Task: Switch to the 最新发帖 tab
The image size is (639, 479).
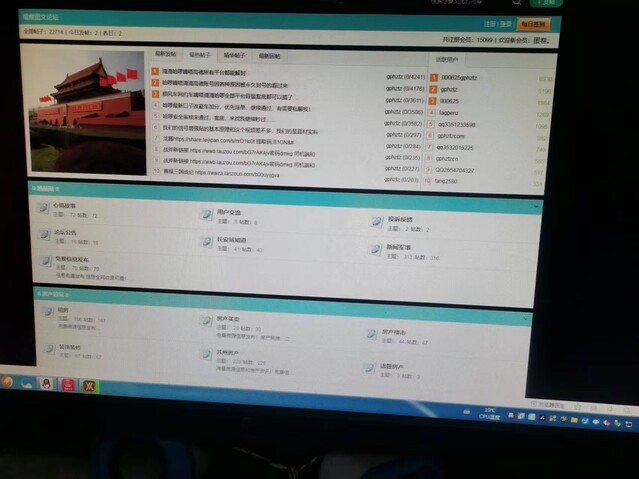Action: 165,54
